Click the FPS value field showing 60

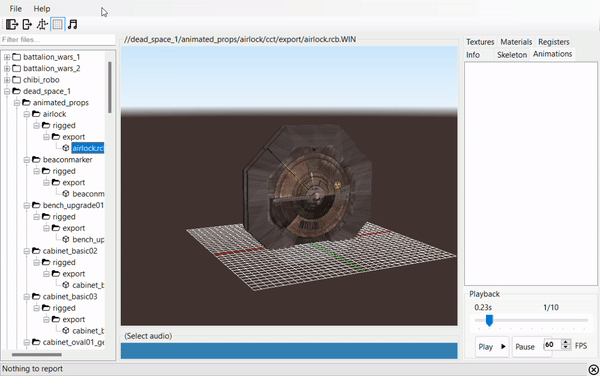pyautogui.click(x=552, y=344)
